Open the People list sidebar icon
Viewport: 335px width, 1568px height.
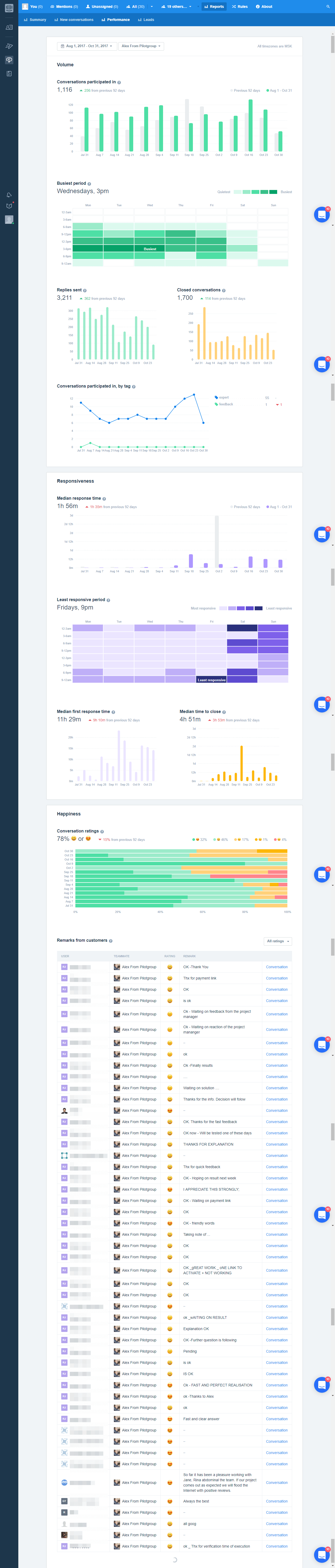pyautogui.click(x=9, y=28)
